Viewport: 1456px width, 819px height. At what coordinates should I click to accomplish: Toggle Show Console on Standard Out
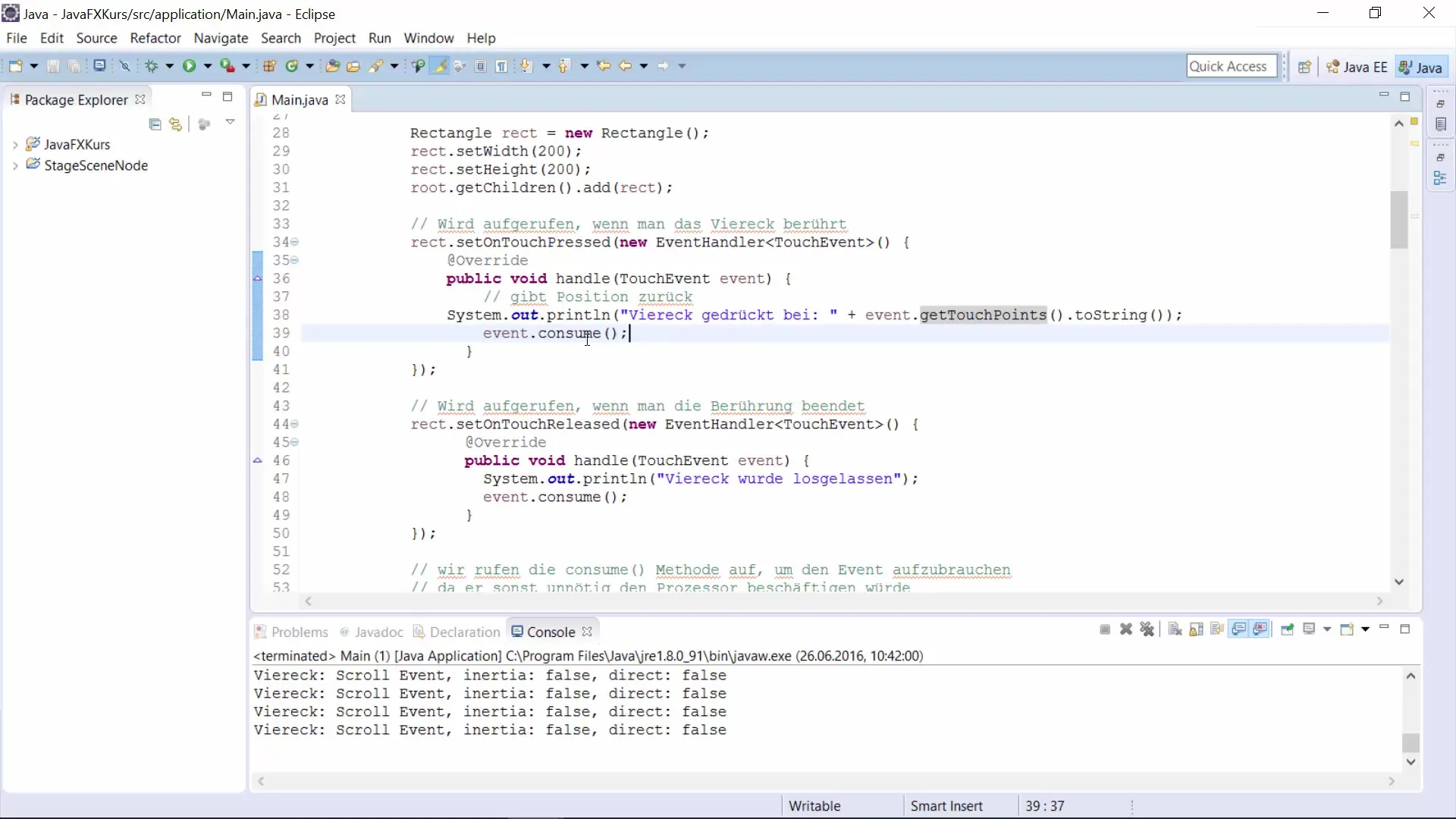[x=1239, y=629]
